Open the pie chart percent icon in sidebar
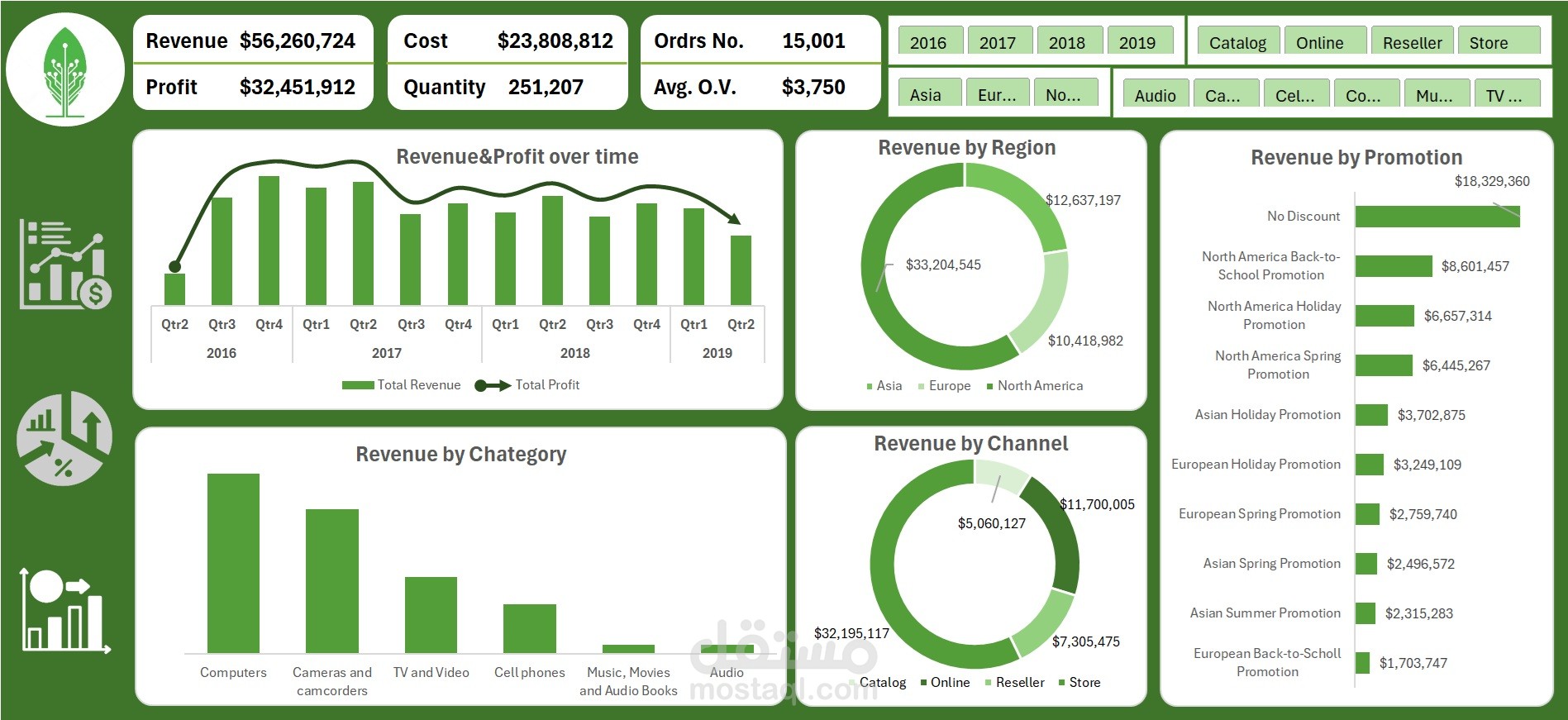 pos(64,438)
